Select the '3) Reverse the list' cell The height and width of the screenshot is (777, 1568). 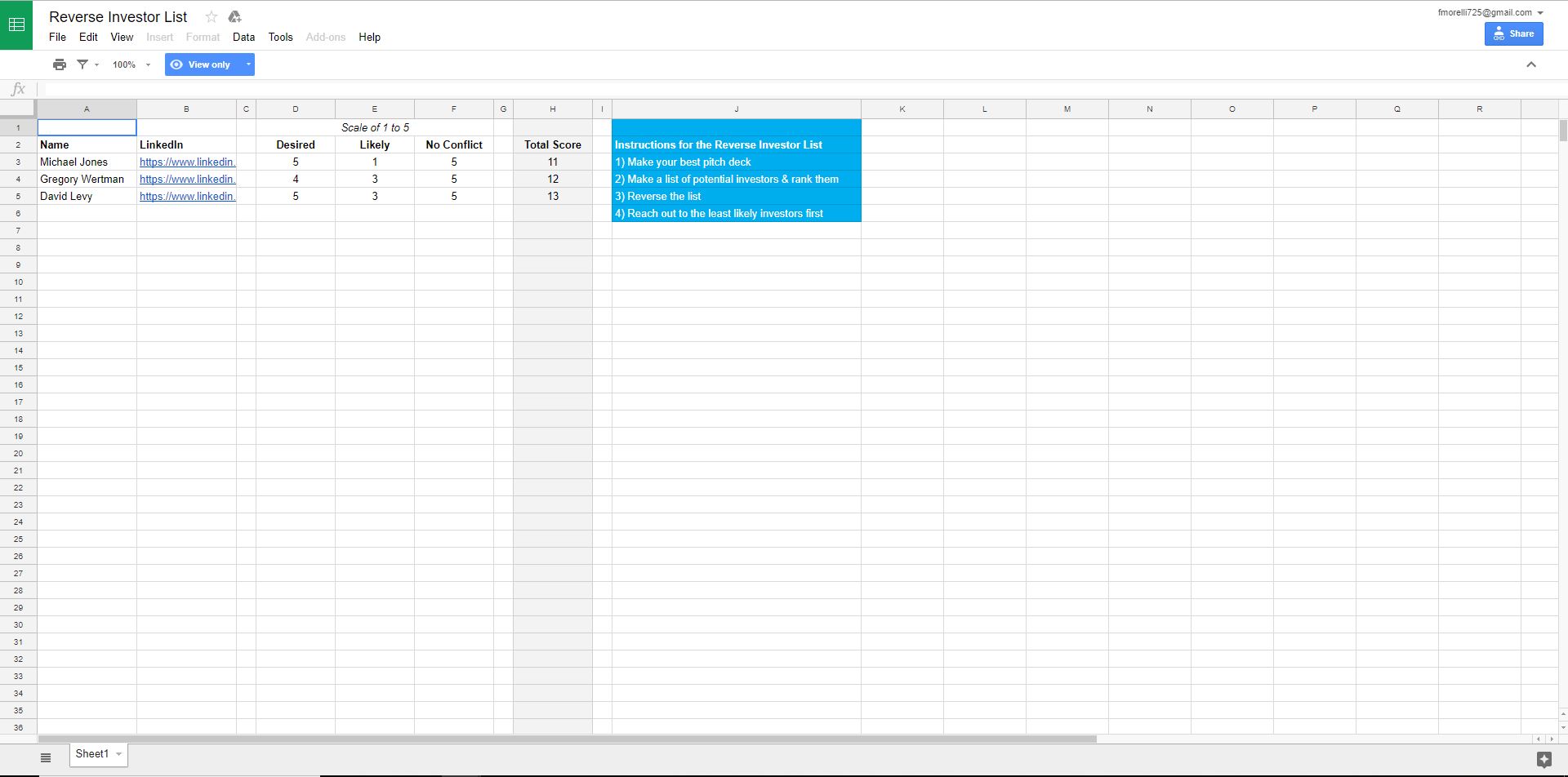[x=737, y=196]
